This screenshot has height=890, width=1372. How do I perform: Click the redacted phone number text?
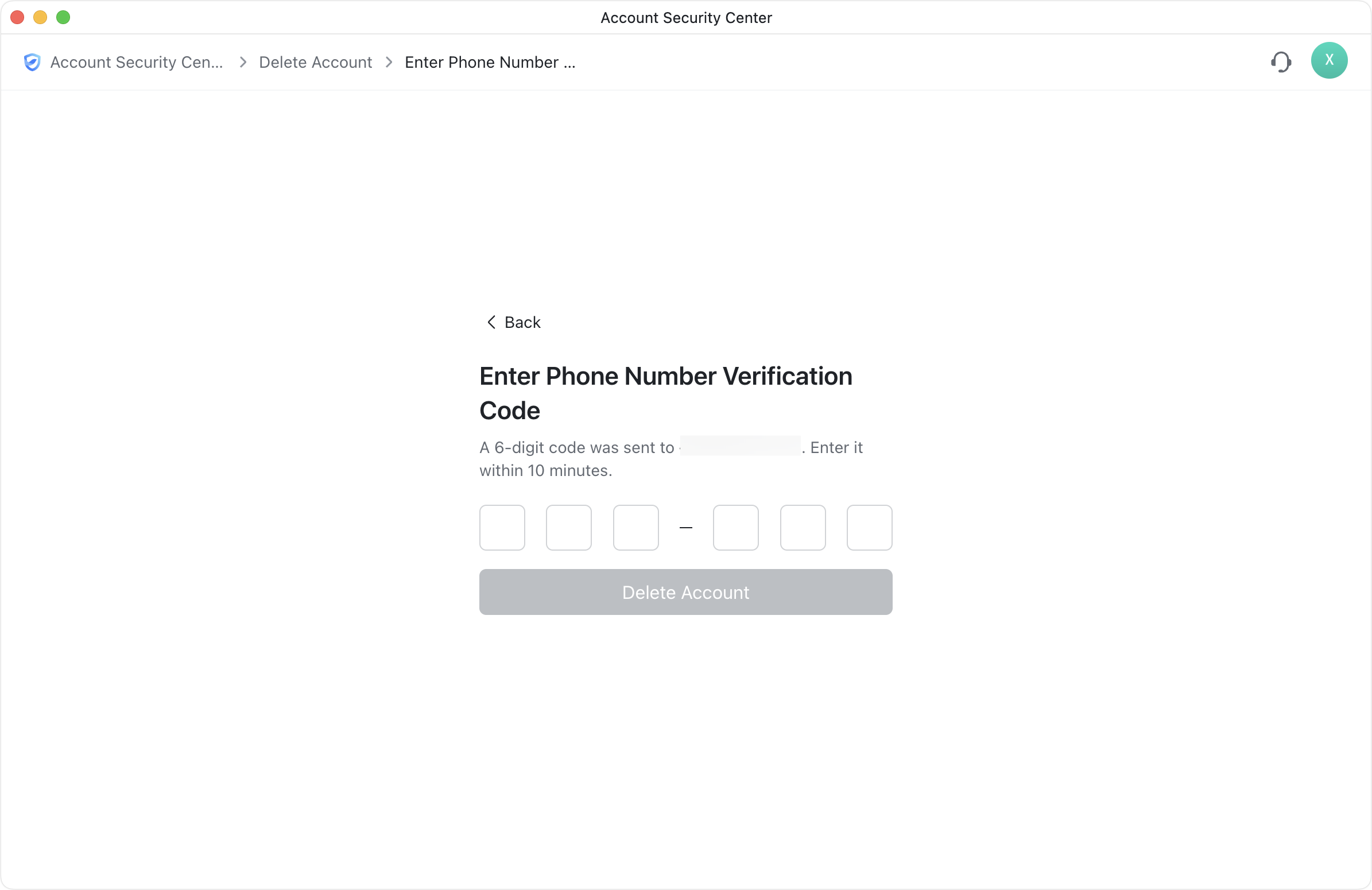pyautogui.click(x=739, y=447)
